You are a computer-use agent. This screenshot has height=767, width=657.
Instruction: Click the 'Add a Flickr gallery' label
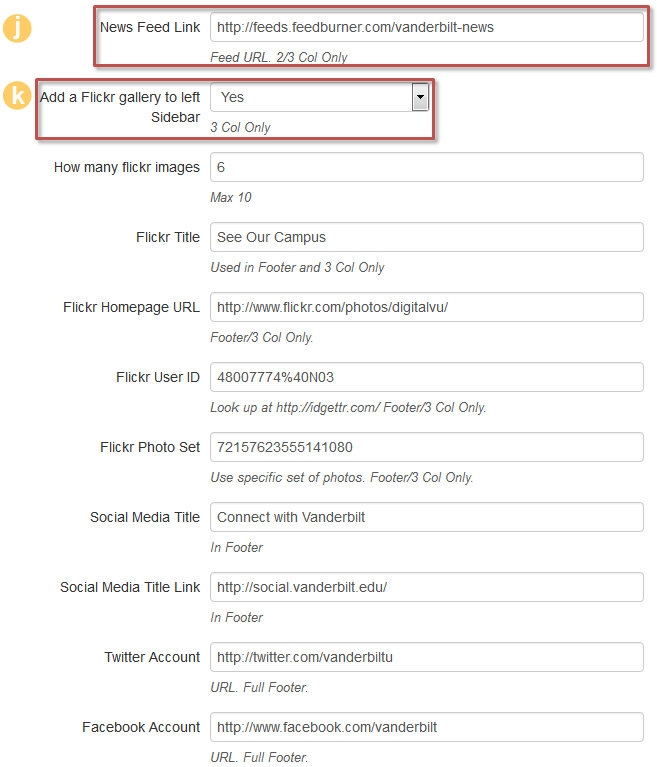point(120,97)
